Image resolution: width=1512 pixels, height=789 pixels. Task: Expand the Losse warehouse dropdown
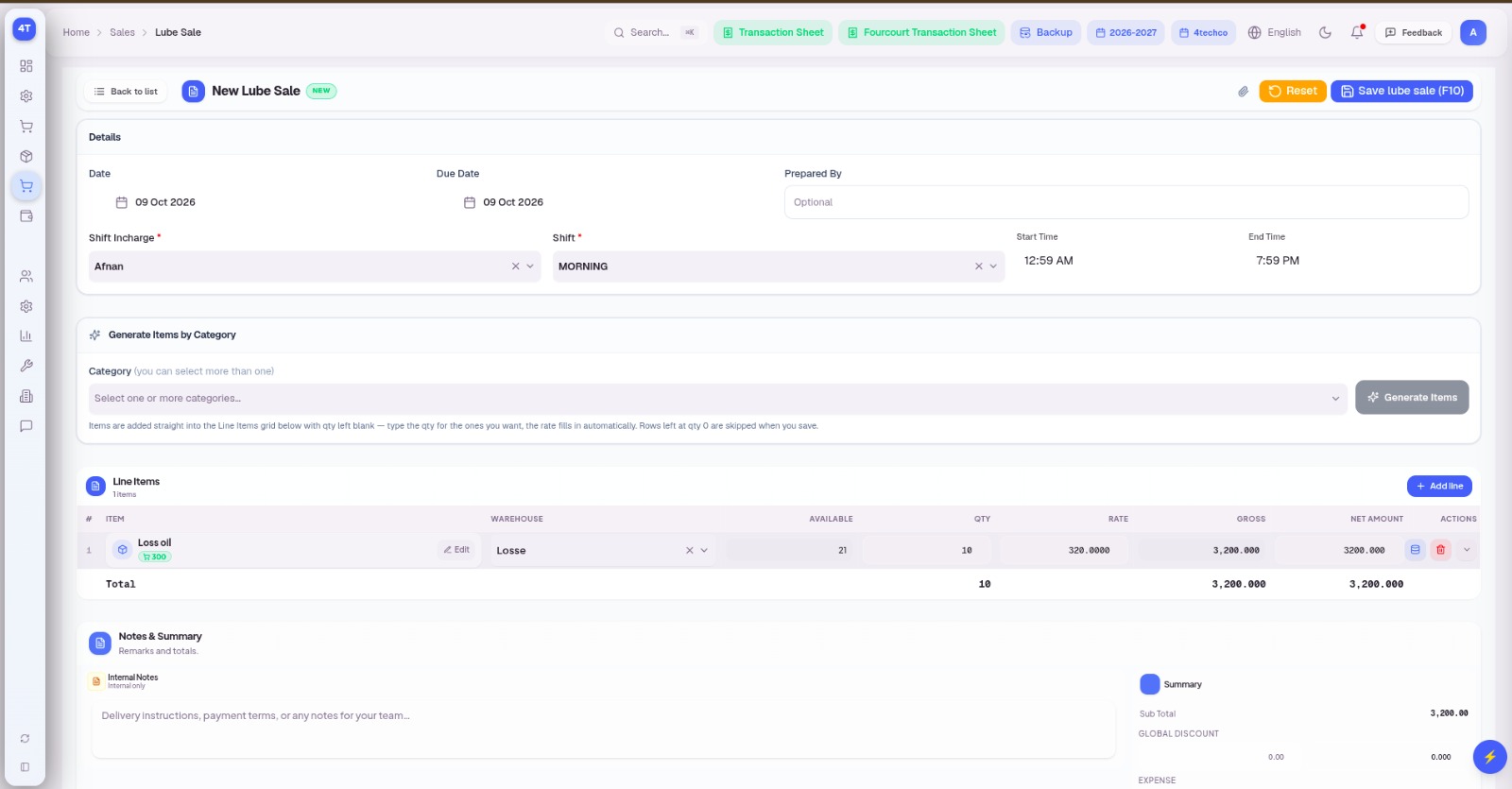pyautogui.click(x=704, y=550)
